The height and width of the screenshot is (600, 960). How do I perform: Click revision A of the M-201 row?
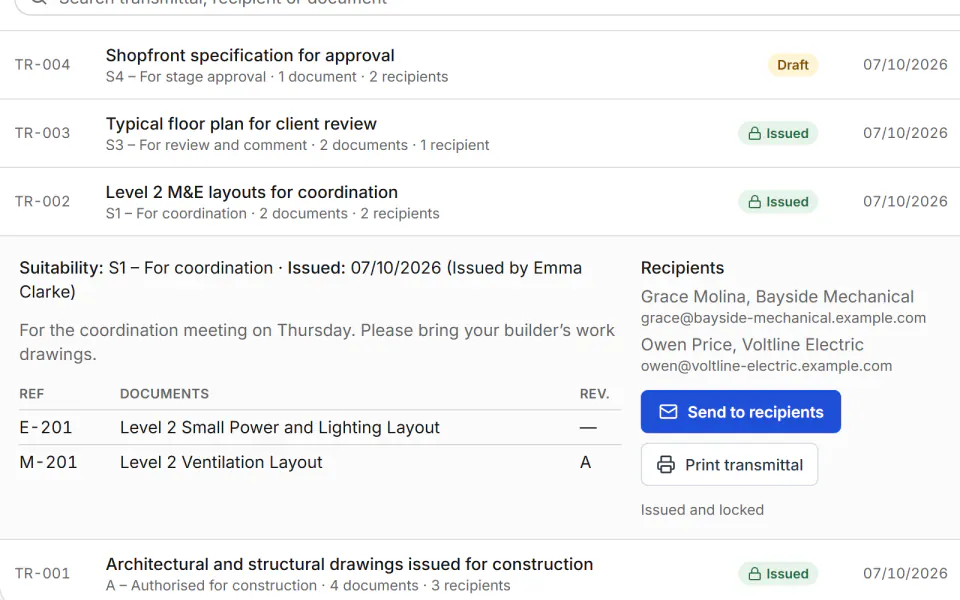[x=585, y=462]
